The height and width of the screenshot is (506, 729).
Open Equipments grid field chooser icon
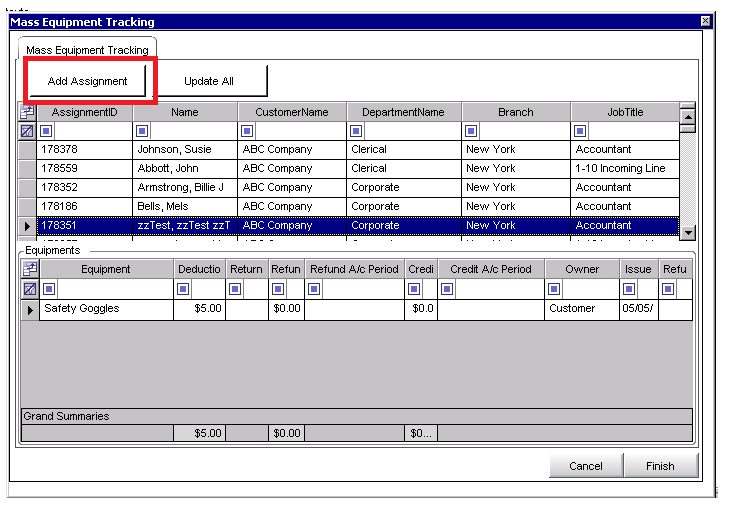30,269
